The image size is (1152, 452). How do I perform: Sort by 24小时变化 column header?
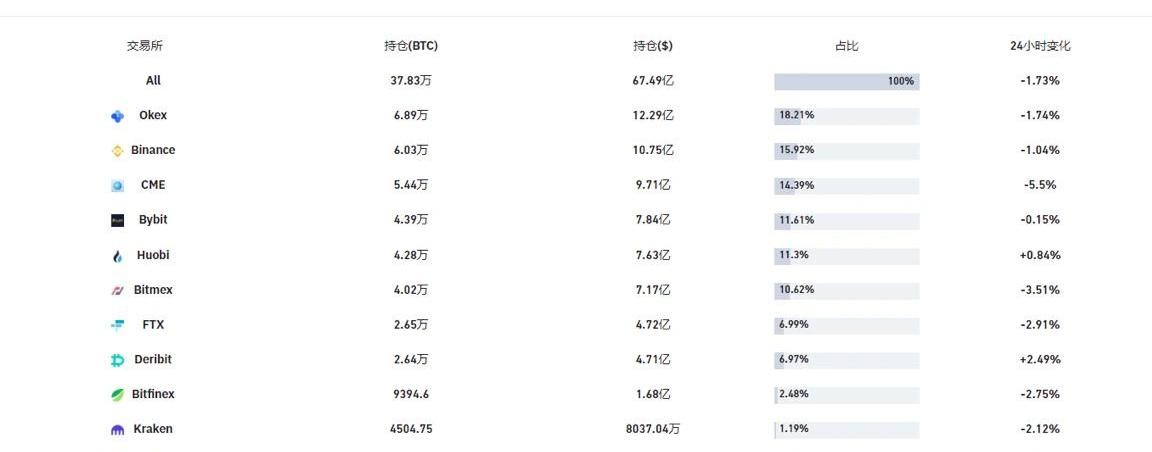coord(1040,46)
